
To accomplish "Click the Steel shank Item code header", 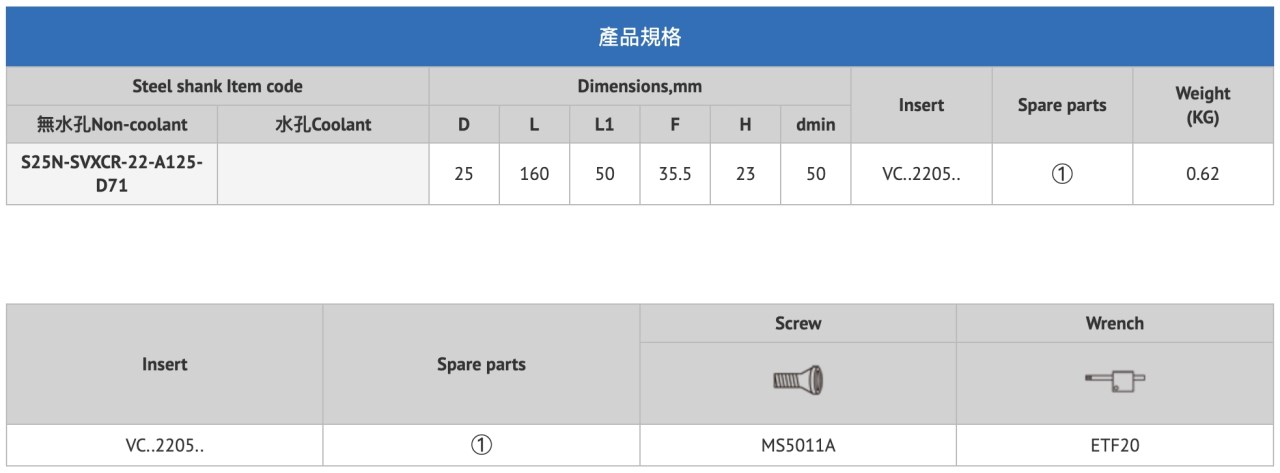I will [217, 86].
